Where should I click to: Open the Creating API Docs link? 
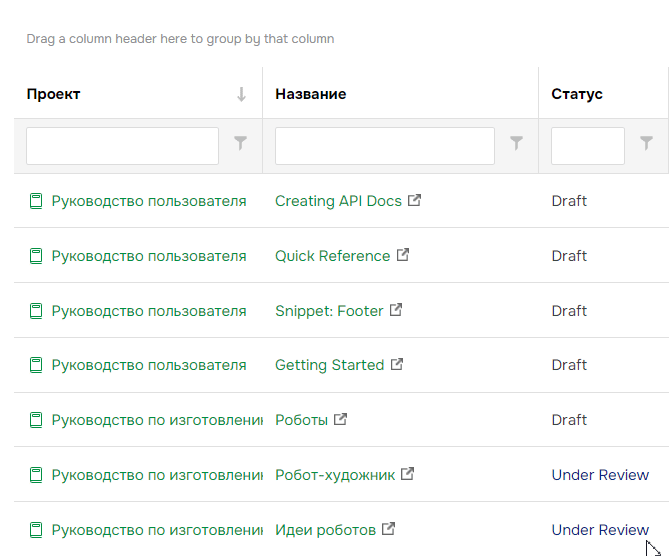pos(338,201)
